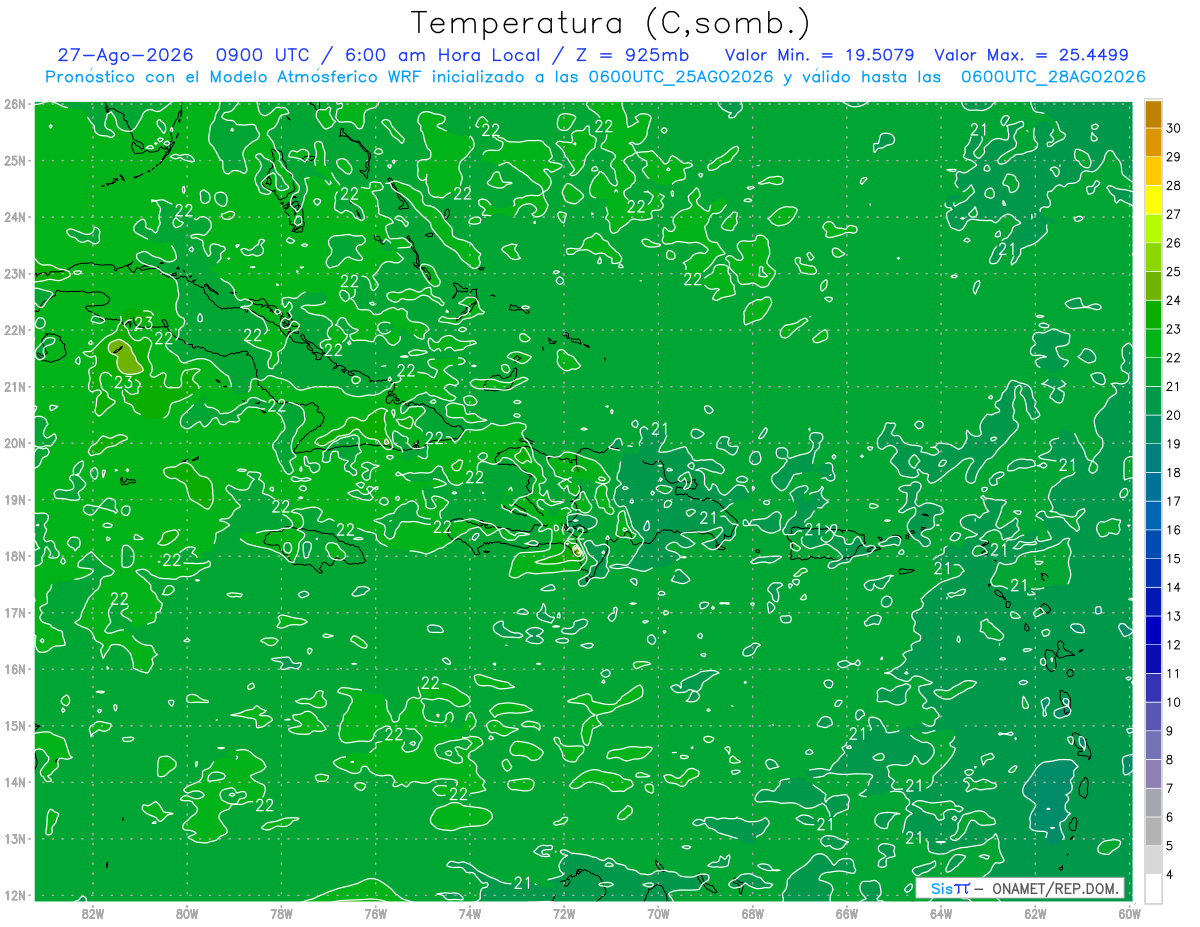Click the 28 value on the color scale

point(1174,185)
